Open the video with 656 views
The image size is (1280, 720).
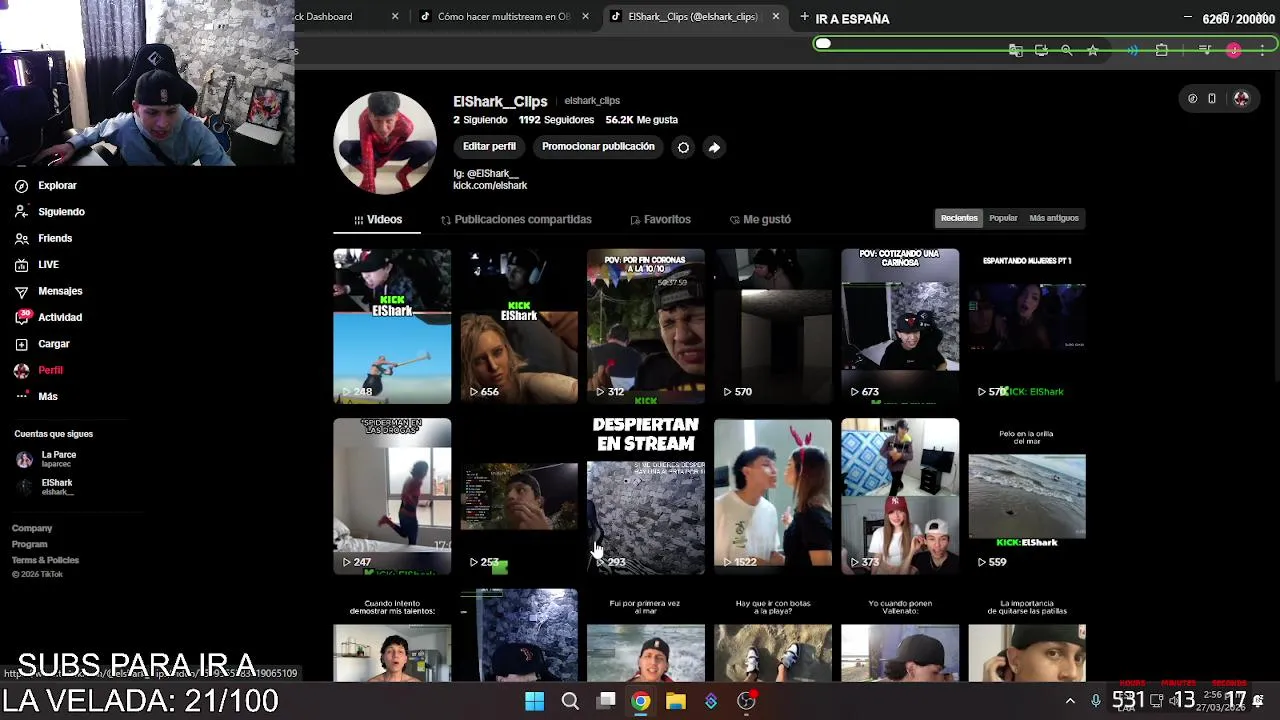519,326
